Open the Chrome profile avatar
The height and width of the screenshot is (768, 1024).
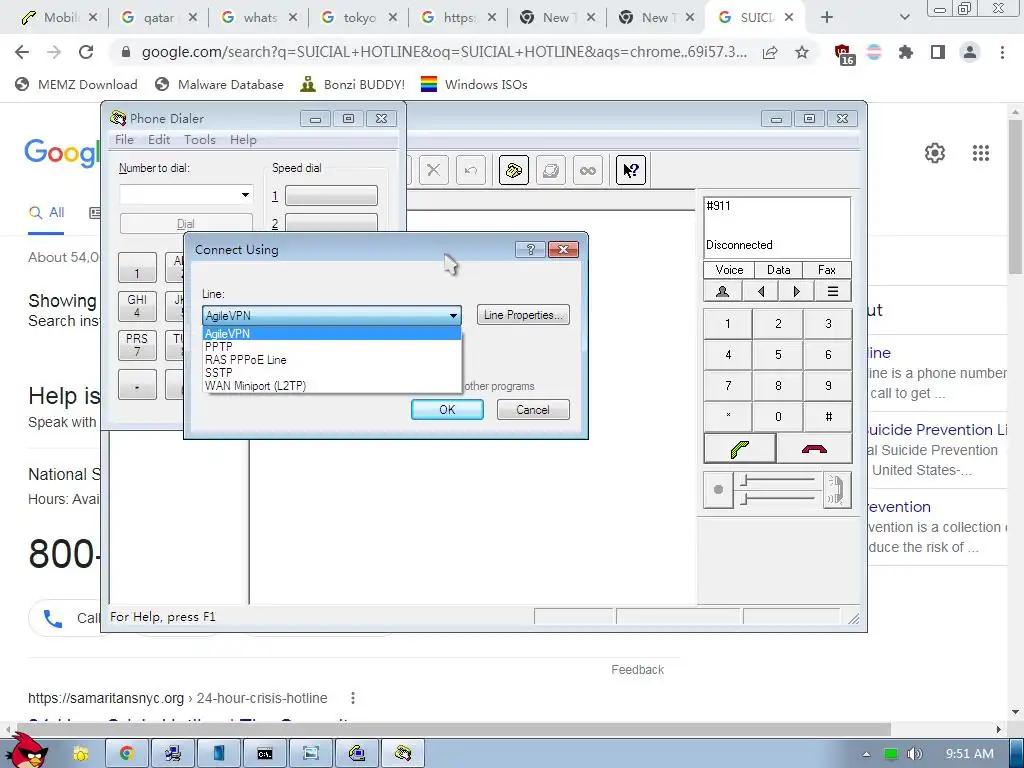pyautogui.click(x=970, y=52)
